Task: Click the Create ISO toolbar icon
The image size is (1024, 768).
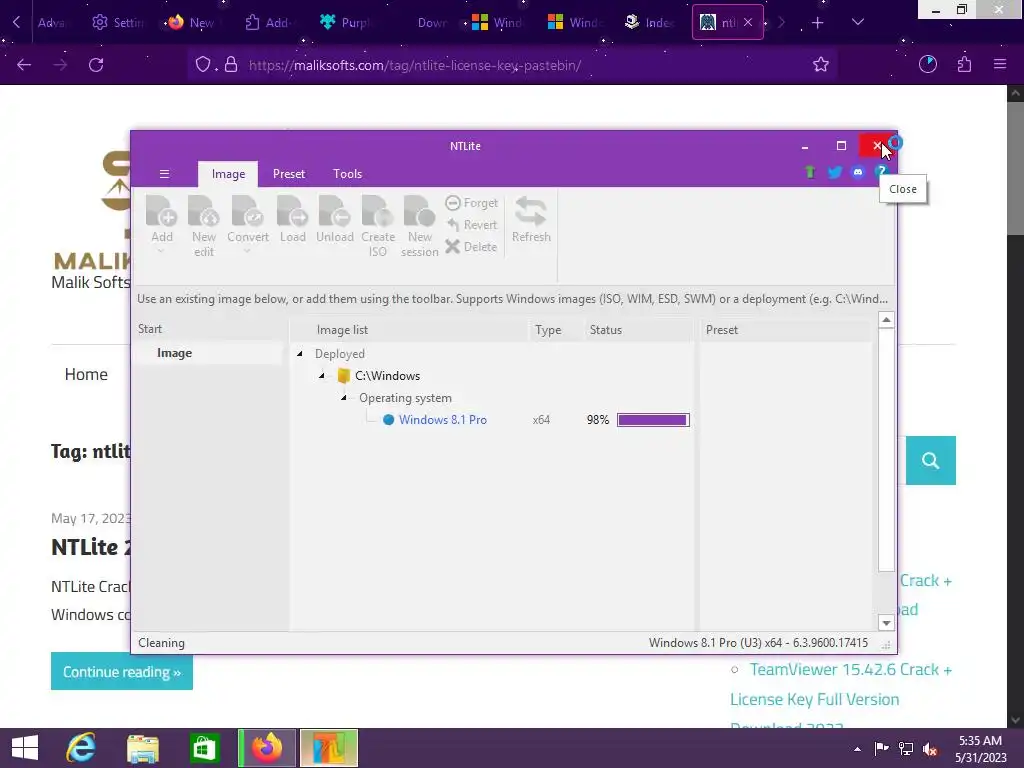Action: (377, 226)
